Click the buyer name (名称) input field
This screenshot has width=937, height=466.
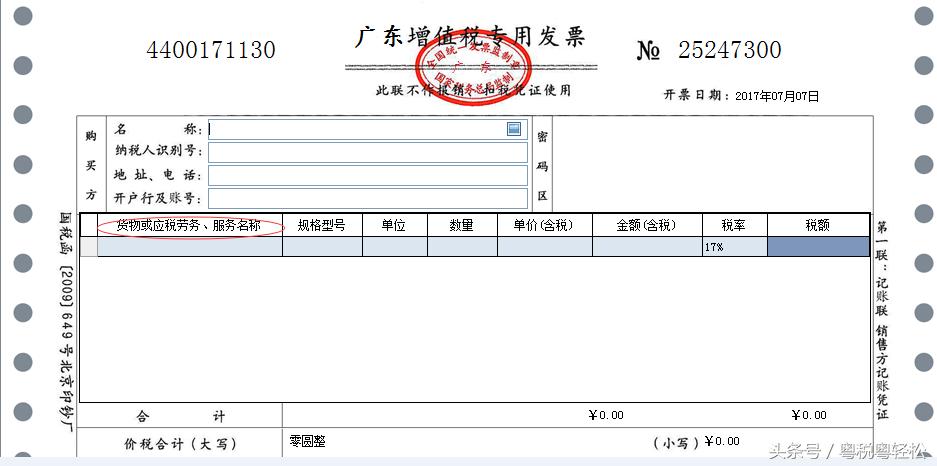(368, 129)
